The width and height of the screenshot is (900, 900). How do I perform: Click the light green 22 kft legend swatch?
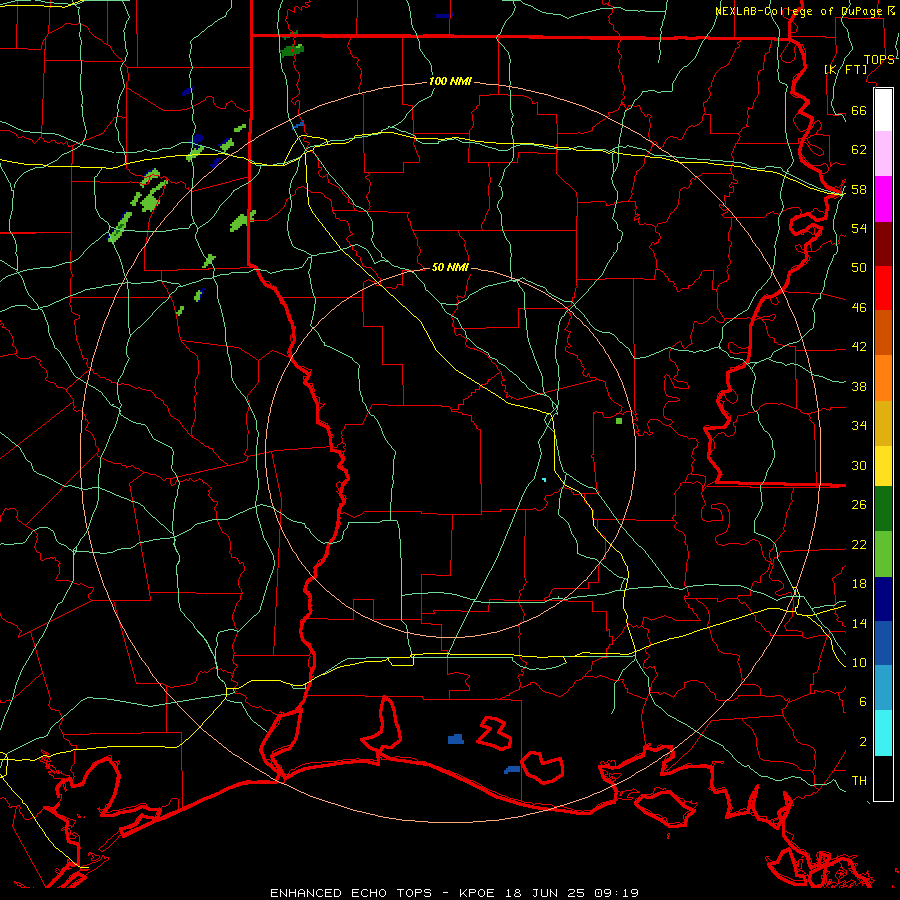[883, 554]
